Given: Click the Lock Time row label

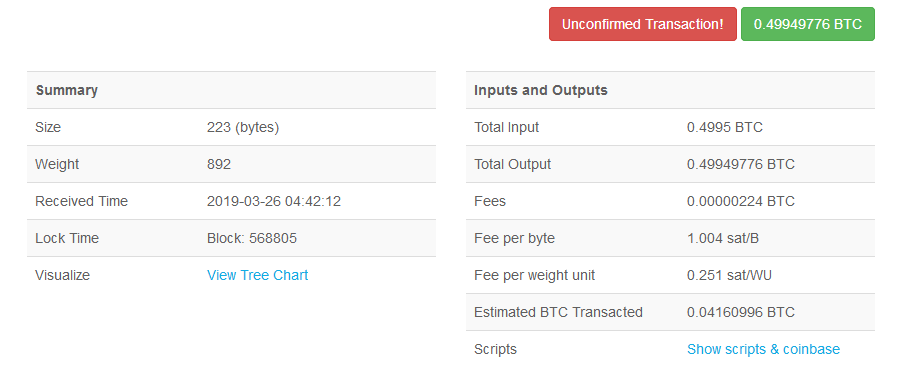Looking at the screenshot, I should click(67, 238).
